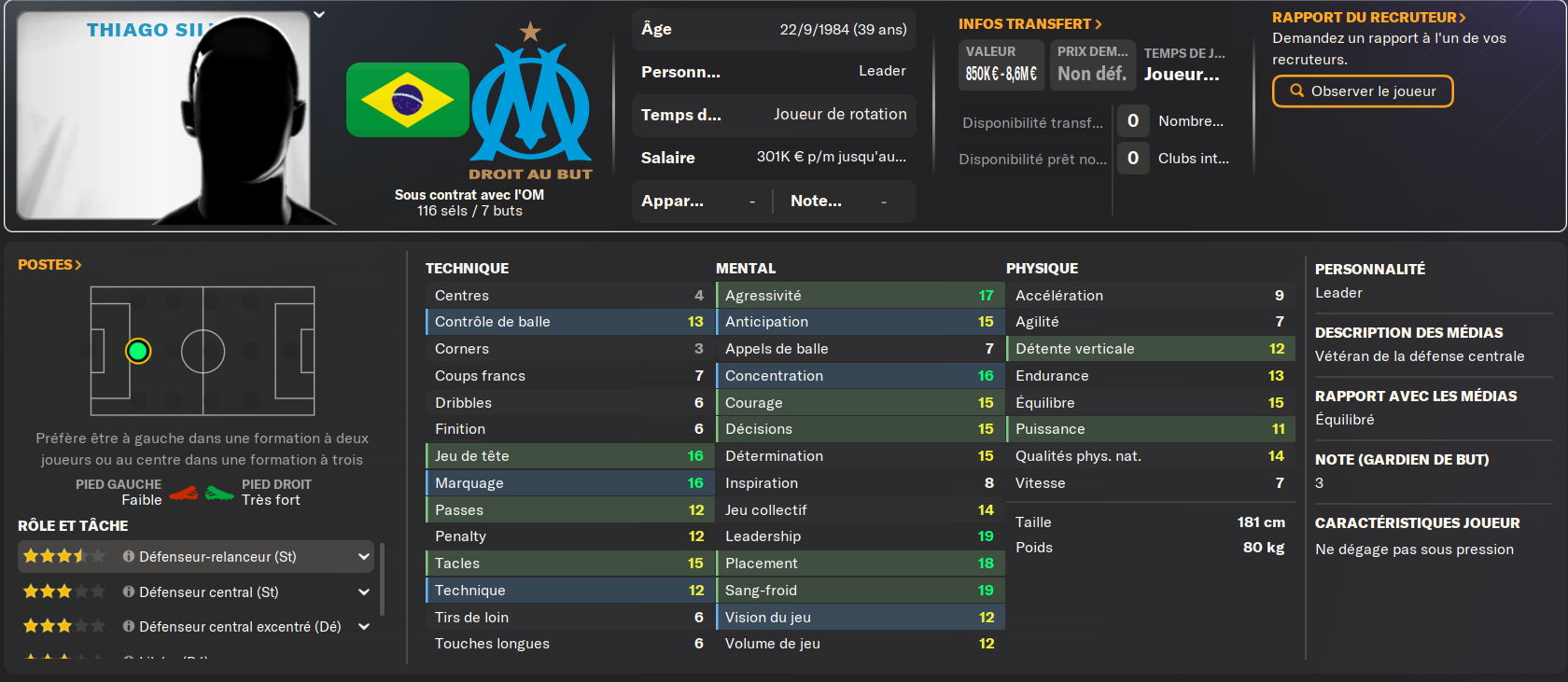Open the POSTES section link
This screenshot has height=682, width=1568.
click(49, 265)
